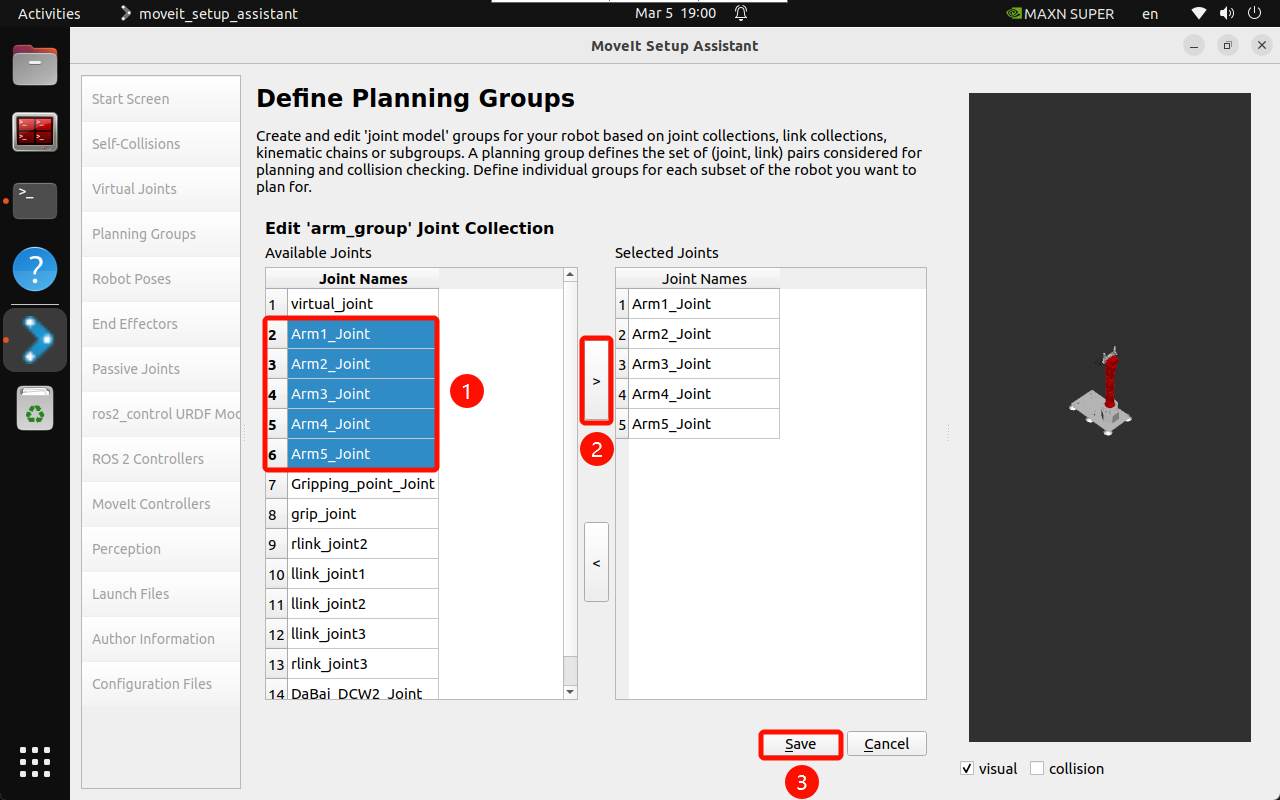The image size is (1280, 800).
Task: Open the en language indicator menu
Action: (1150, 14)
